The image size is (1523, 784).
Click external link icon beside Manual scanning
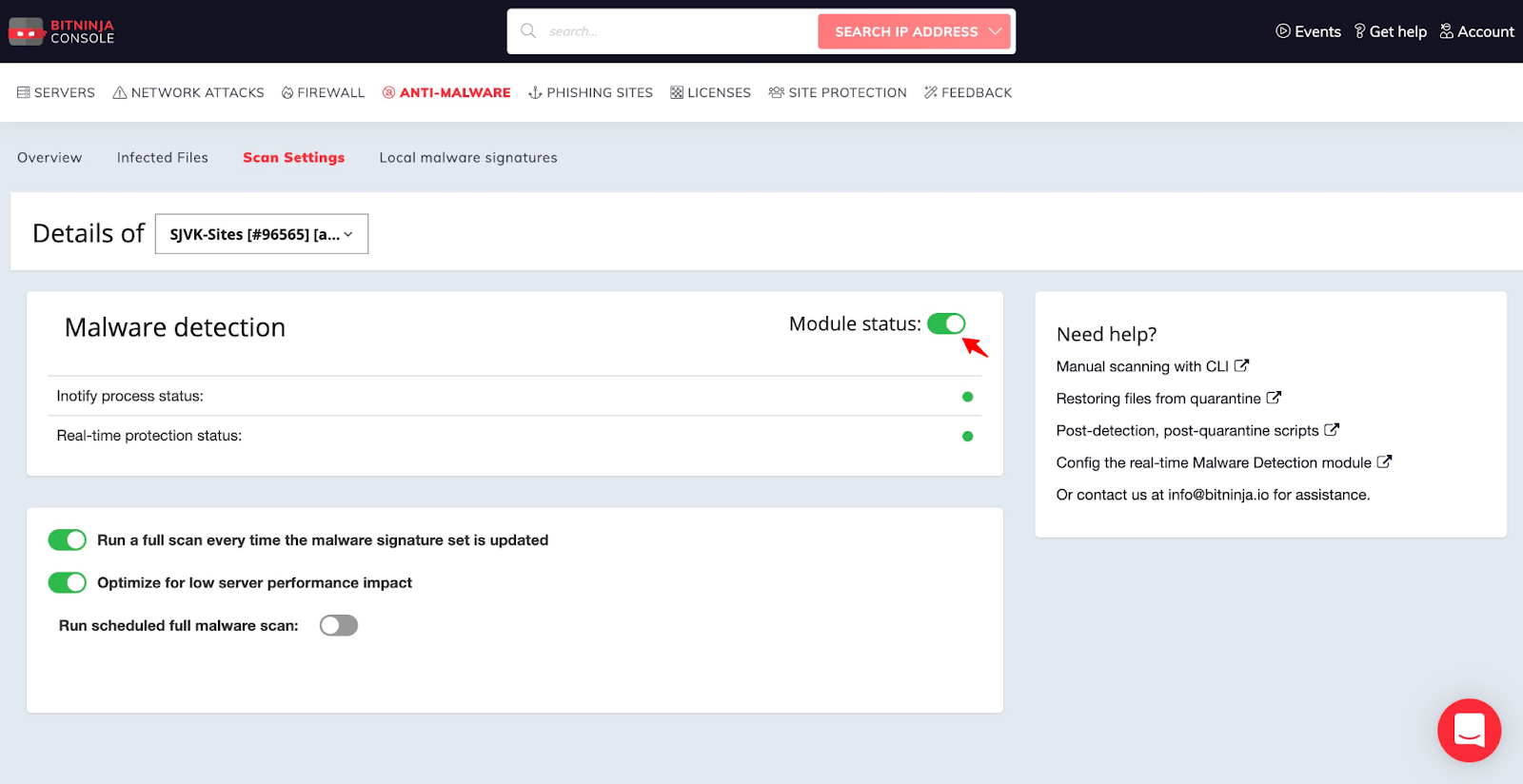pyautogui.click(x=1241, y=365)
